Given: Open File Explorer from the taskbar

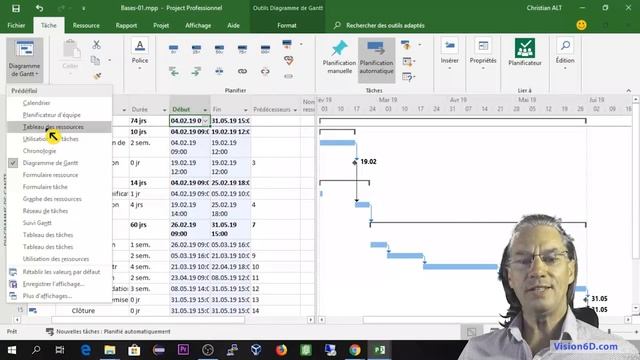Looking at the screenshot, I should [110, 350].
